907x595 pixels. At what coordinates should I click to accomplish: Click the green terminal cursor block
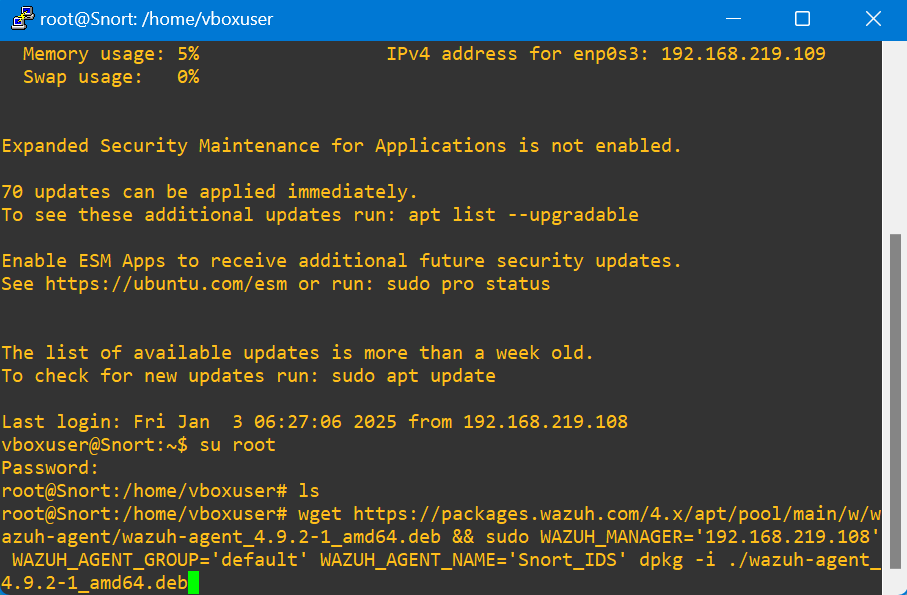pyautogui.click(x=193, y=582)
